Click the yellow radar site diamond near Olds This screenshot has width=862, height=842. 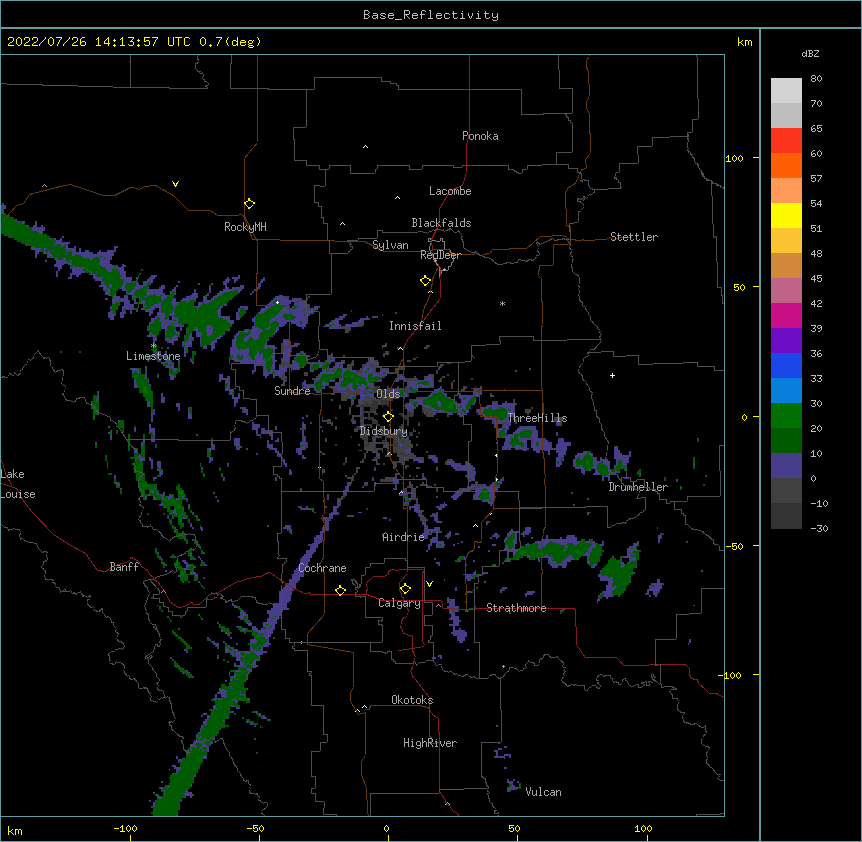(x=388, y=416)
